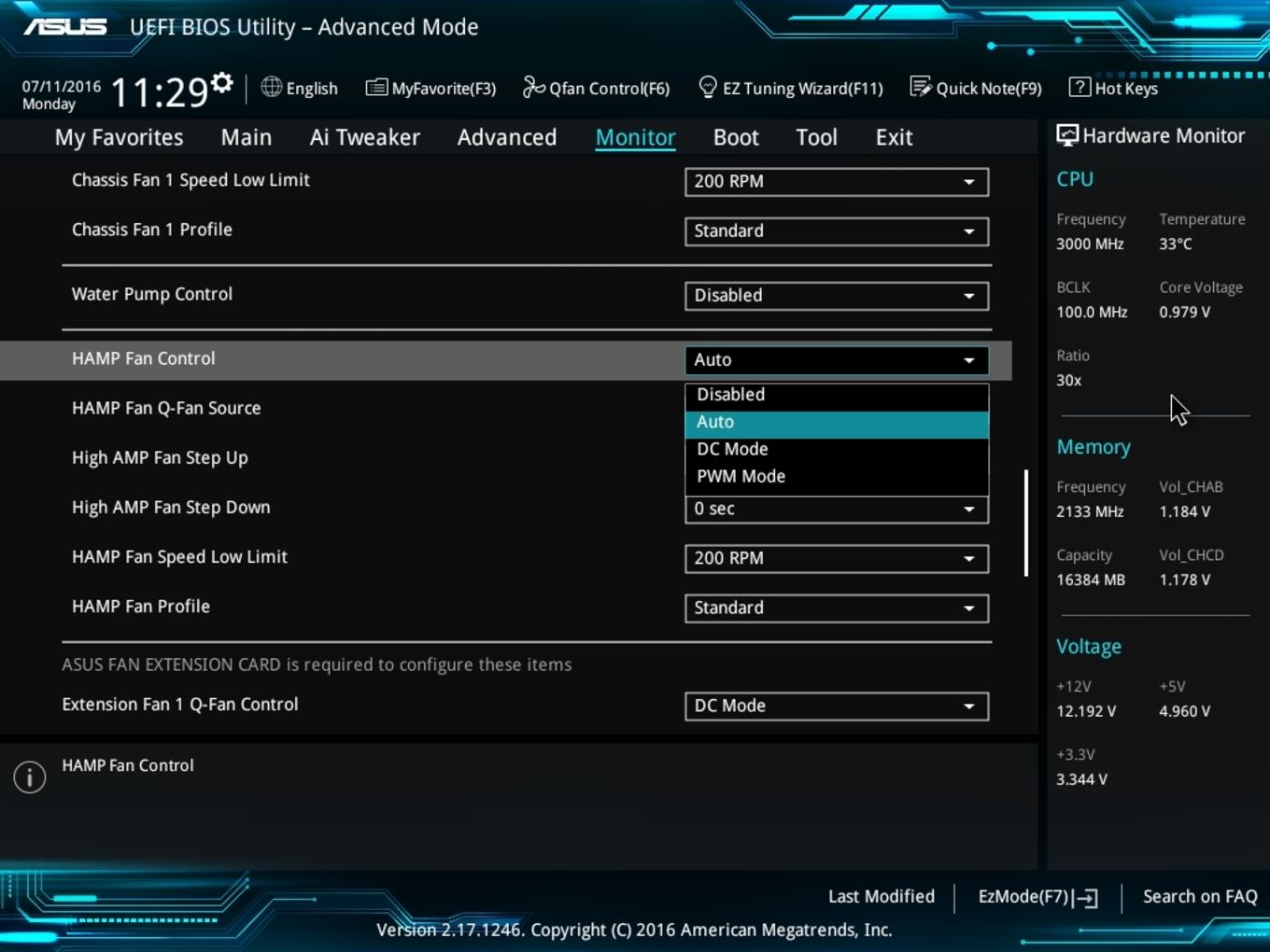
Task: Select Extension Fan 1 Q-Fan Control label
Action: [x=180, y=705]
